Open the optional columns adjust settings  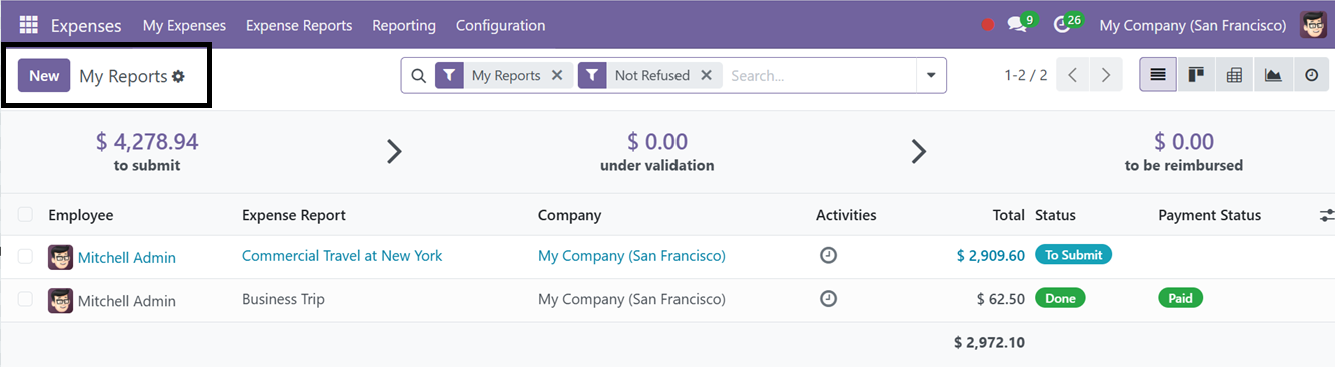1326,215
